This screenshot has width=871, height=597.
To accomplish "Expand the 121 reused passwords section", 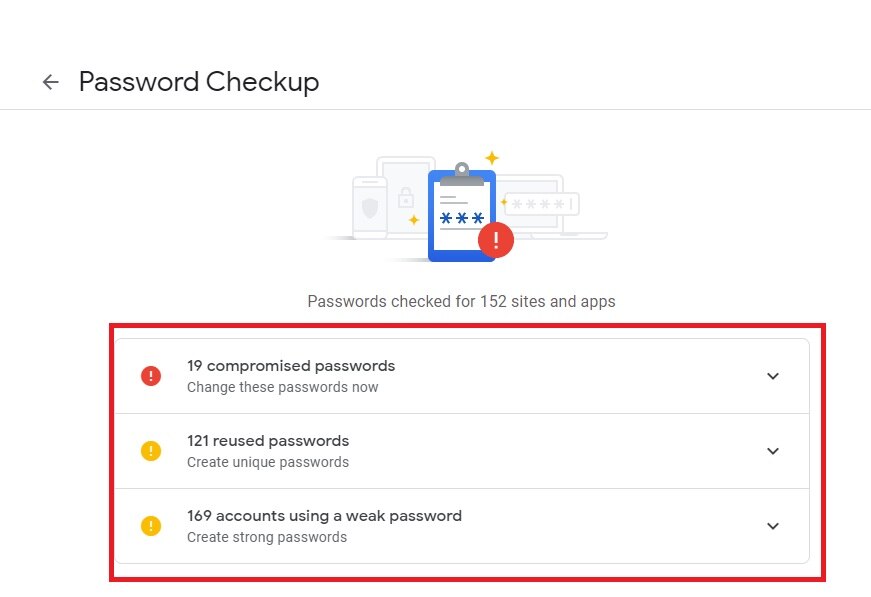I will [x=772, y=450].
